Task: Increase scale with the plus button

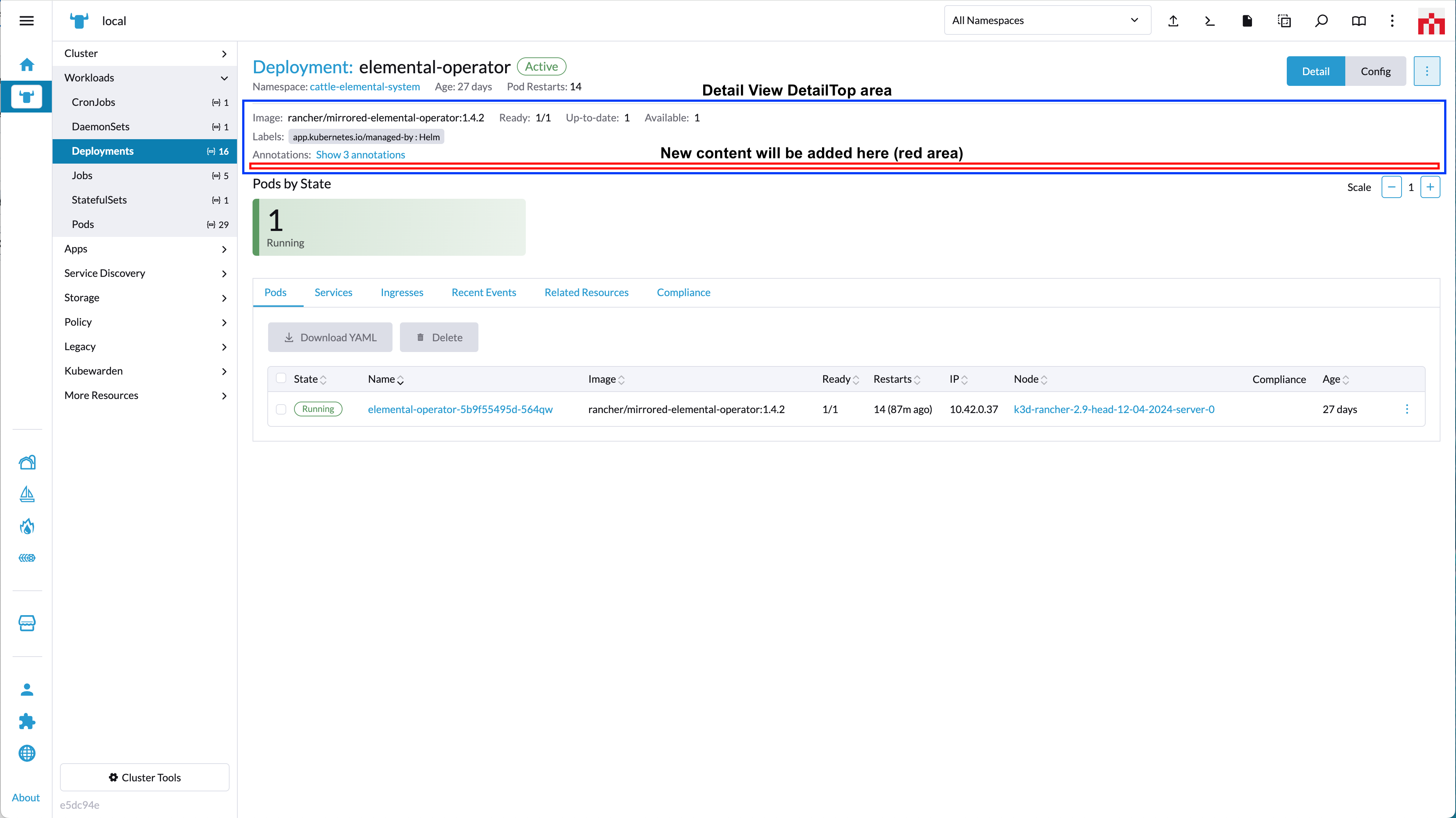Action: [x=1430, y=187]
